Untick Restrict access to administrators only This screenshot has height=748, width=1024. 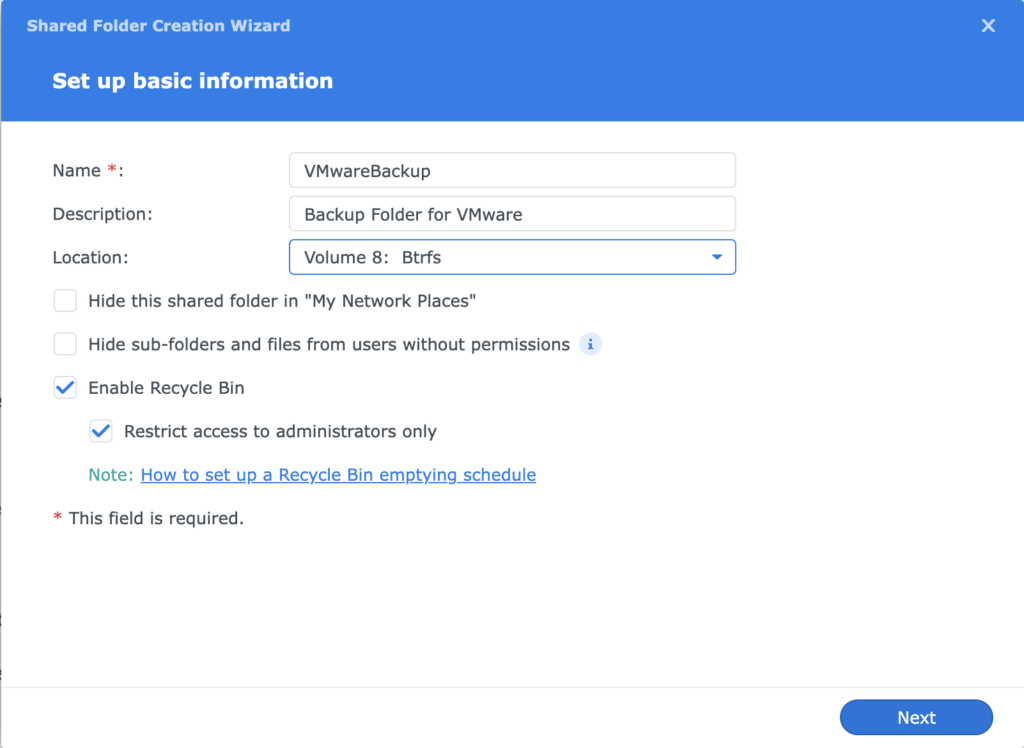(x=101, y=431)
